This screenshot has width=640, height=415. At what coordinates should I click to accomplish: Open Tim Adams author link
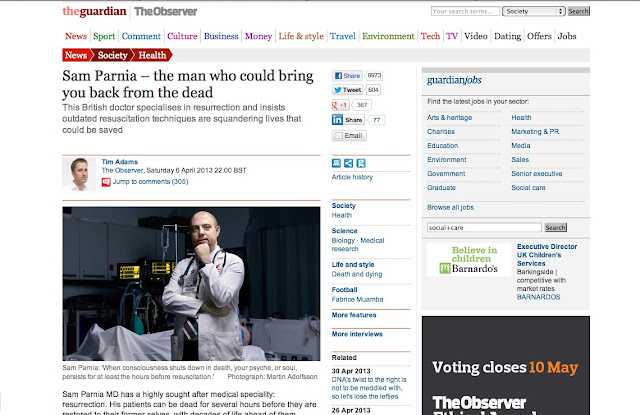tap(120, 162)
